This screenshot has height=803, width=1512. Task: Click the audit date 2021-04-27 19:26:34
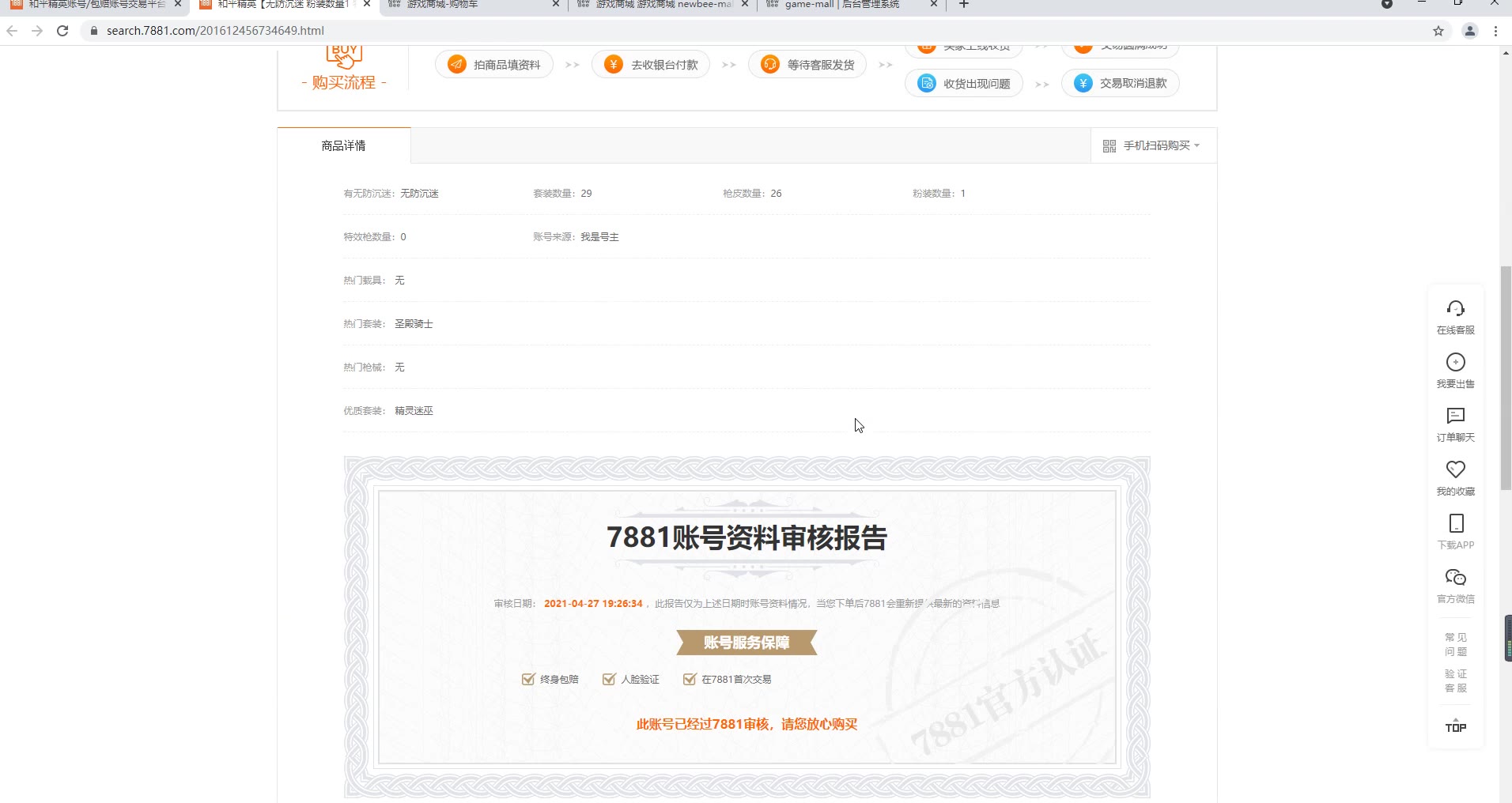point(593,604)
